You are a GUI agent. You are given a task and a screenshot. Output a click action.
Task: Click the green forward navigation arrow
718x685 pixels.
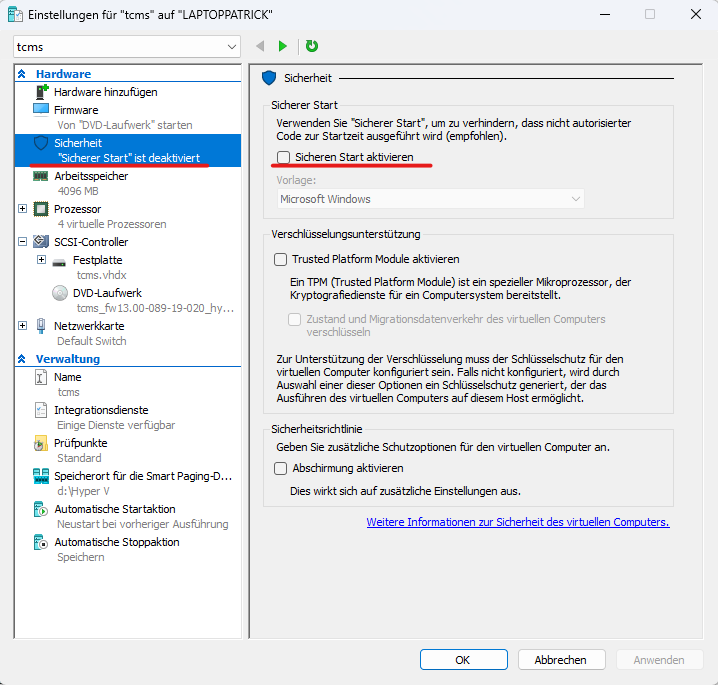[283, 46]
